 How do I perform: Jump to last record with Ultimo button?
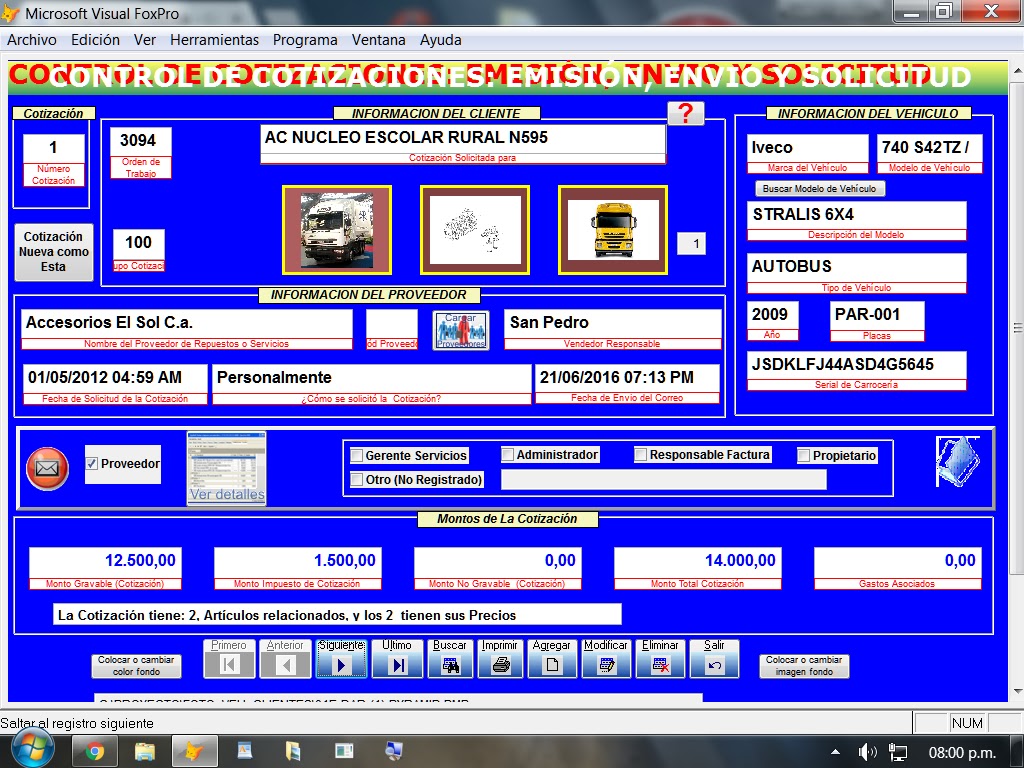click(397, 658)
